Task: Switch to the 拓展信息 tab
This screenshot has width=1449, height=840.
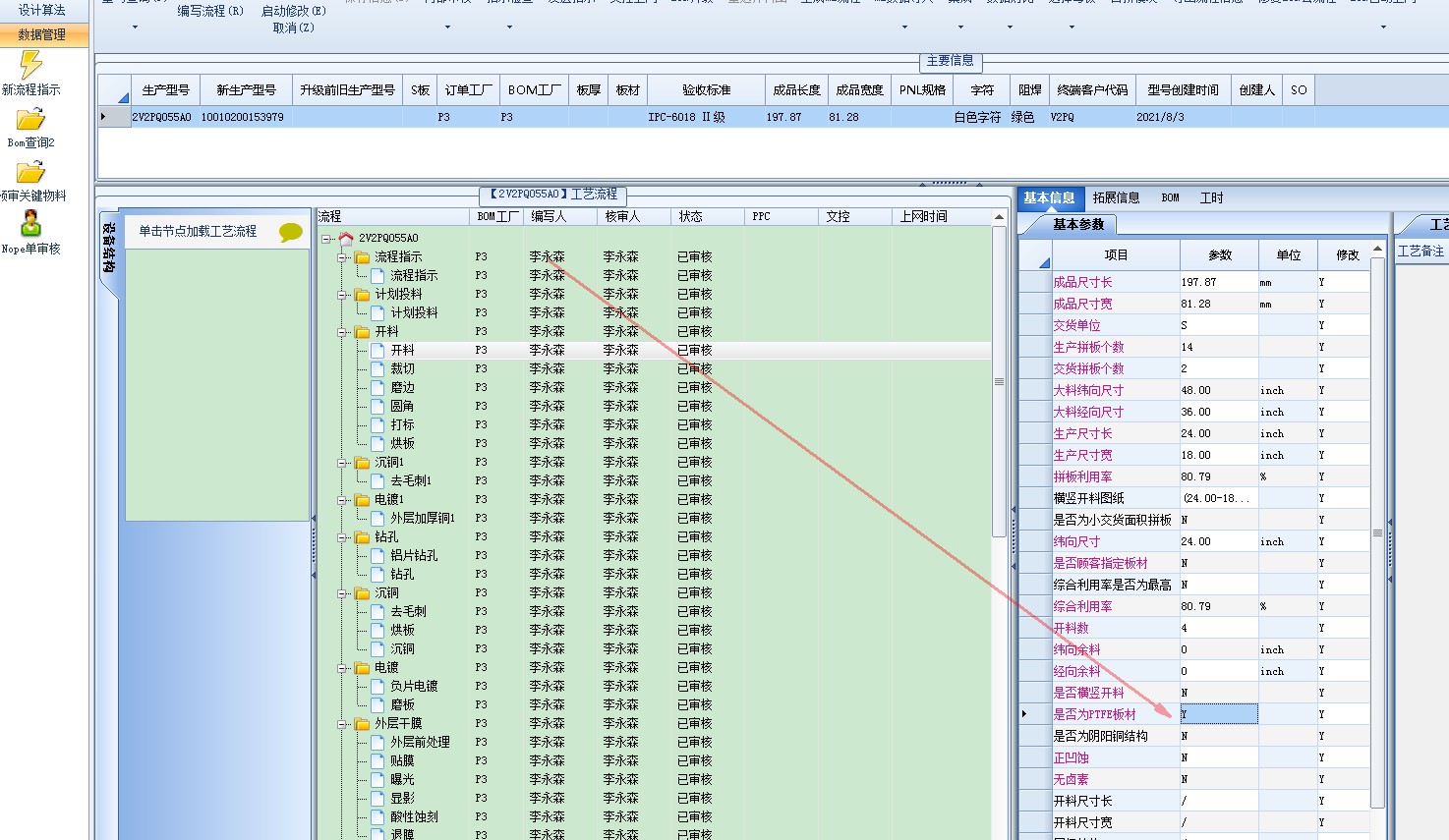Action: point(1116,197)
